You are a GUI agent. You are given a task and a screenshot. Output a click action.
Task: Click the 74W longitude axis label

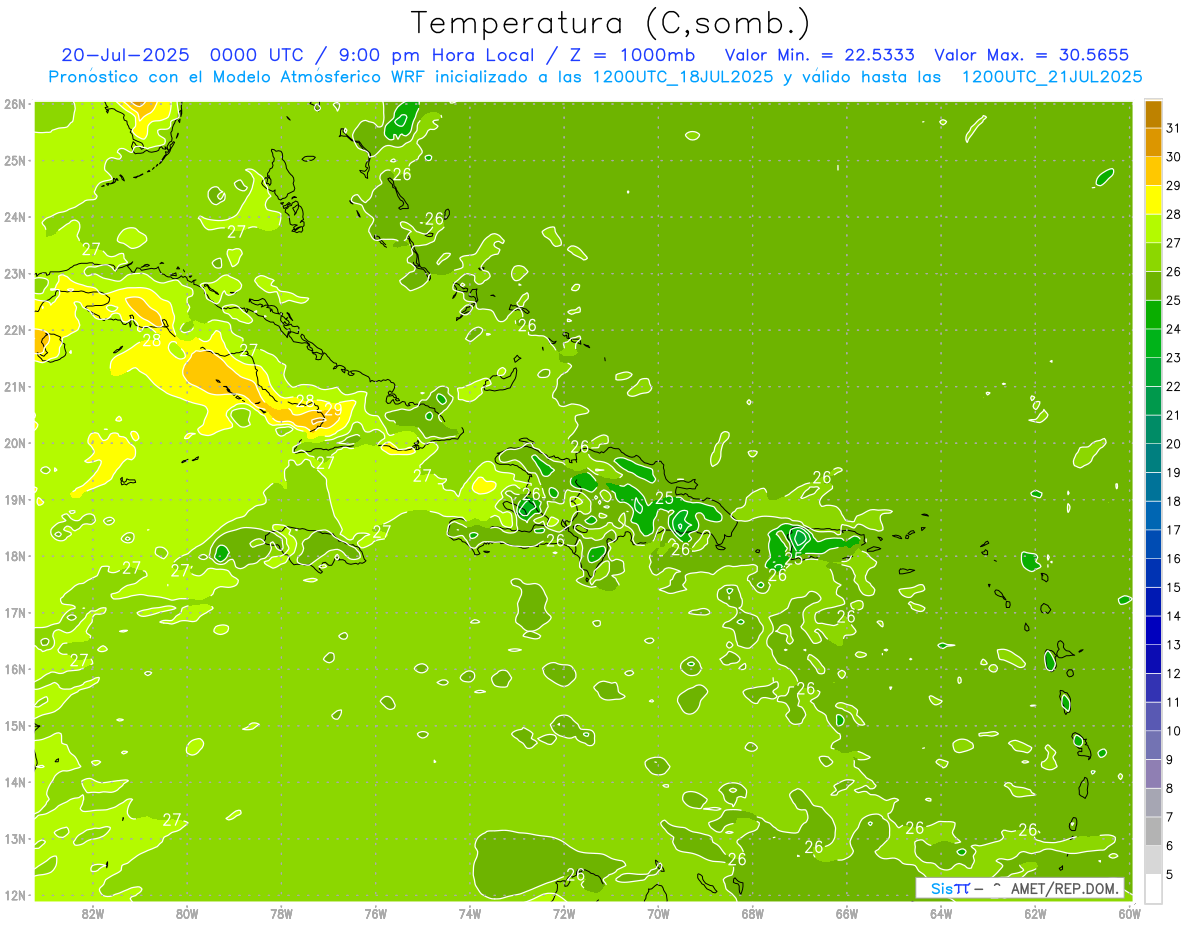click(470, 913)
